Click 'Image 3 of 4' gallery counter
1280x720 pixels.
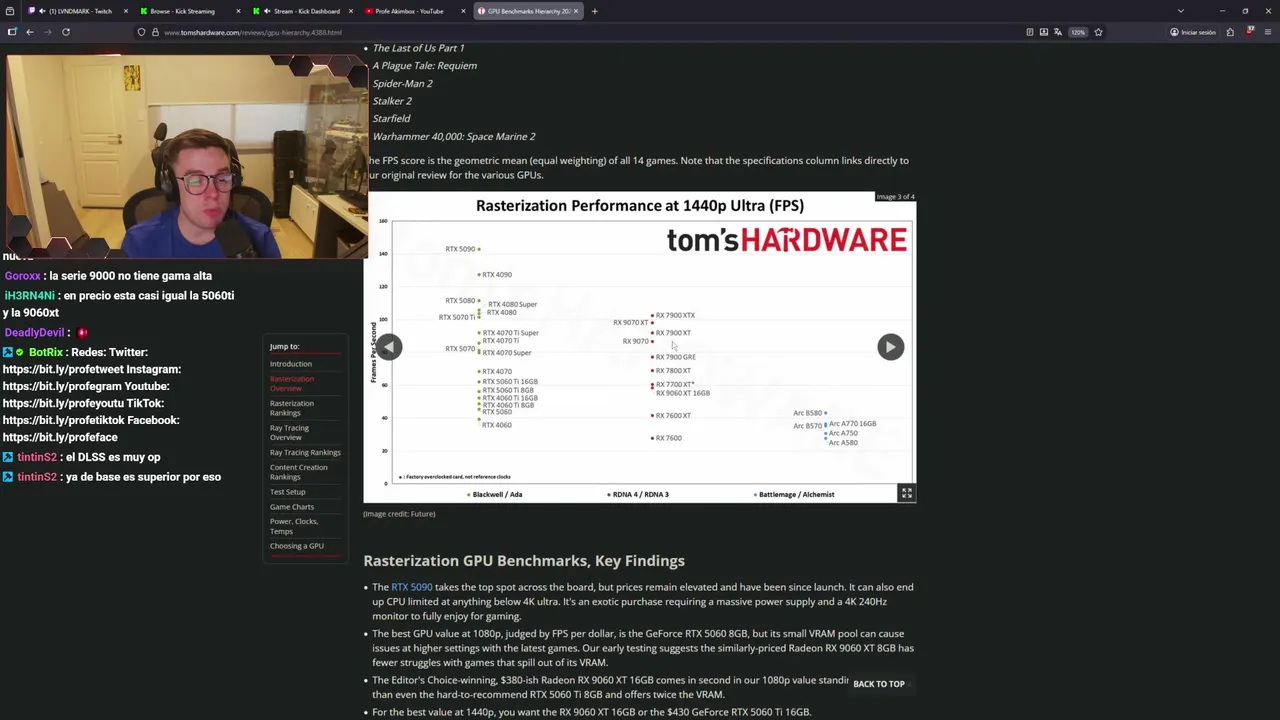(x=895, y=197)
